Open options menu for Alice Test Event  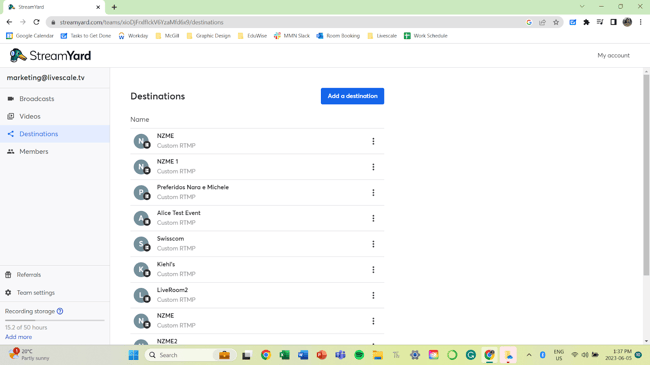tap(373, 218)
